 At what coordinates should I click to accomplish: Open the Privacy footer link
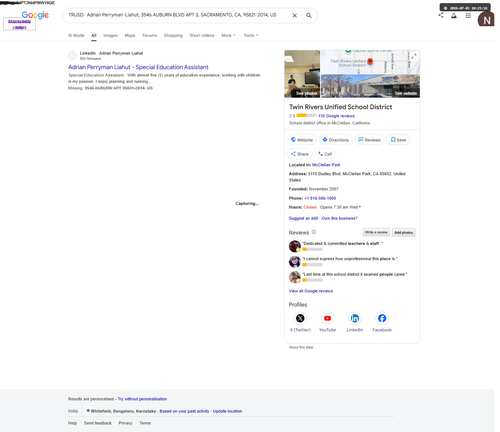125,423
